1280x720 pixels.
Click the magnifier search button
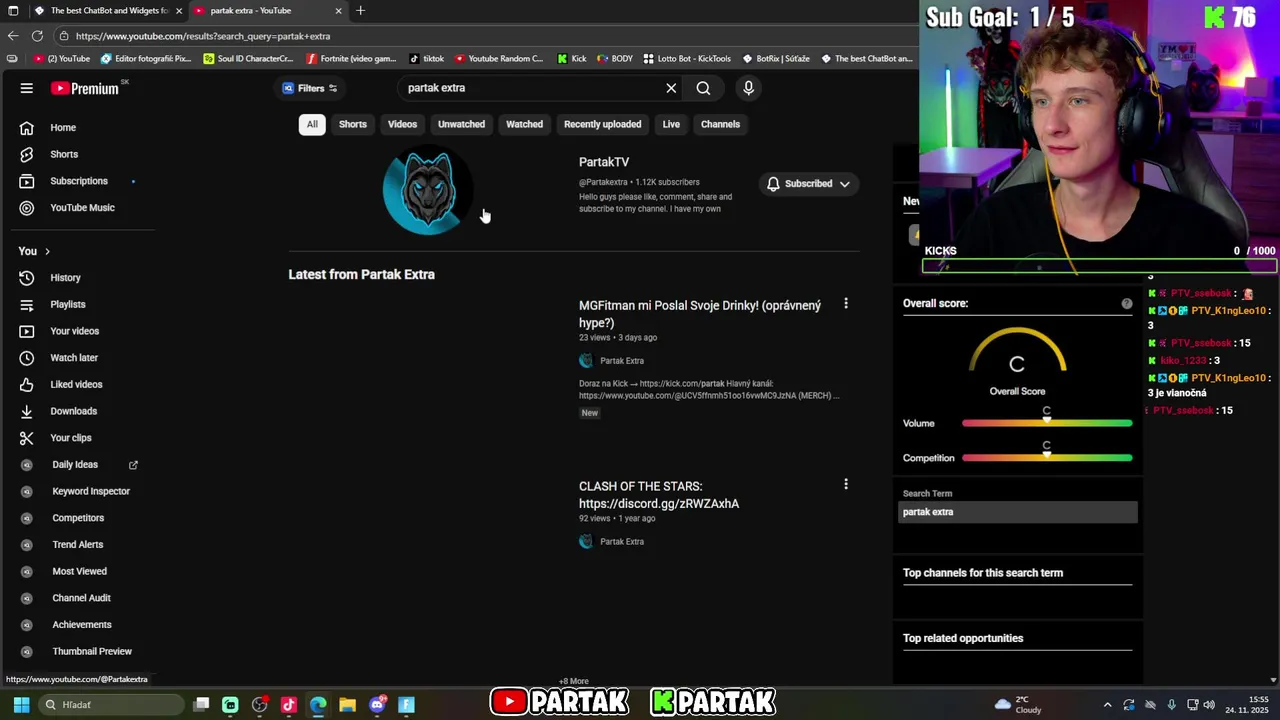coord(703,88)
